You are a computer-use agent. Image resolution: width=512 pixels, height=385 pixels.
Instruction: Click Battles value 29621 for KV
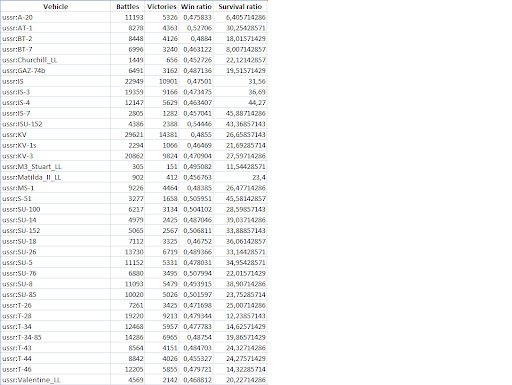click(x=134, y=135)
